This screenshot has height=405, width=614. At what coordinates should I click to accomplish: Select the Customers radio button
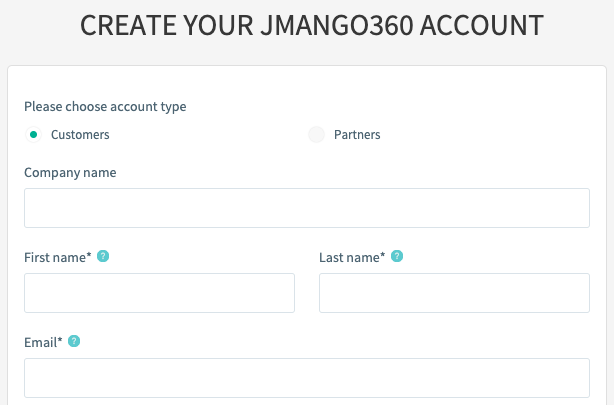click(34, 134)
